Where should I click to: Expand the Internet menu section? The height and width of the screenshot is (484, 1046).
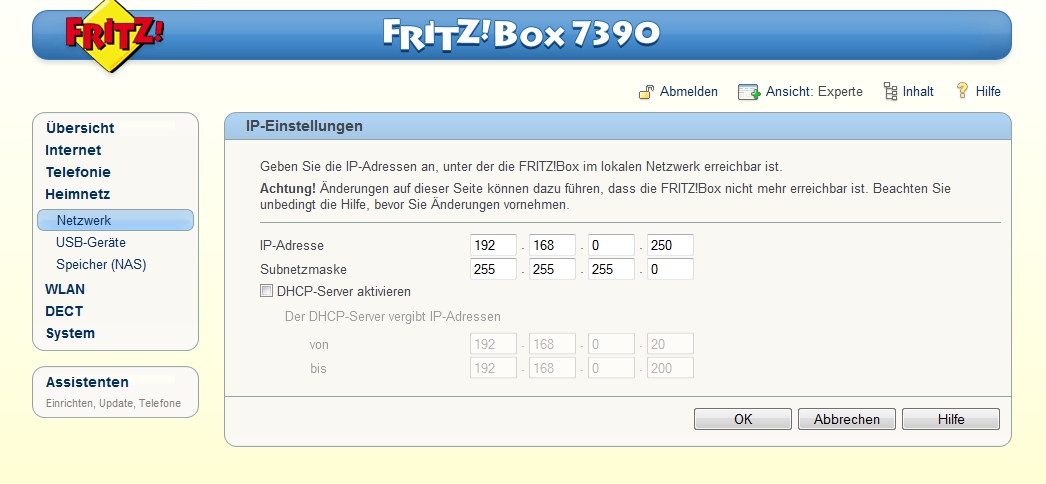pos(73,150)
